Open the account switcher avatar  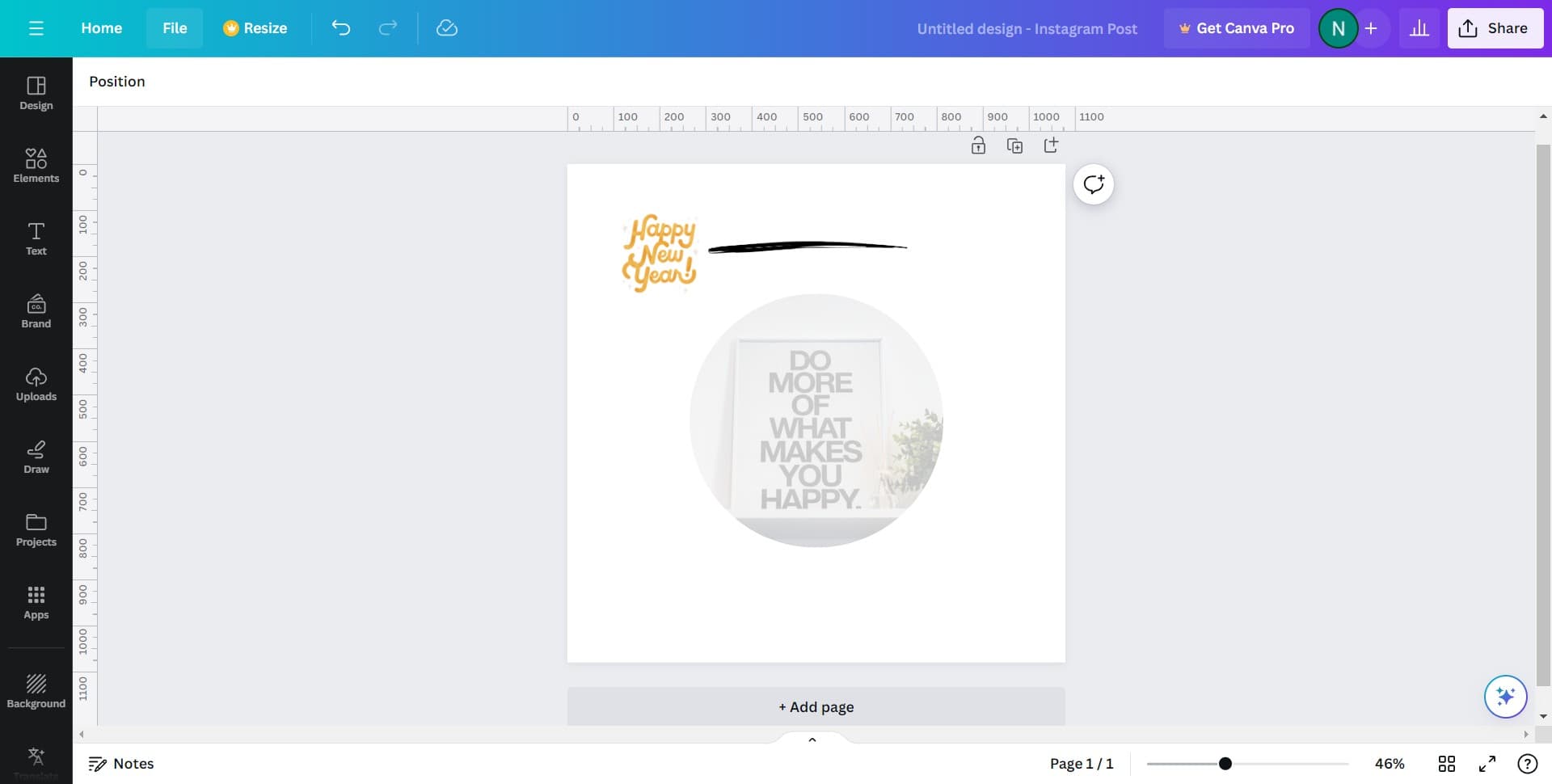click(1338, 27)
